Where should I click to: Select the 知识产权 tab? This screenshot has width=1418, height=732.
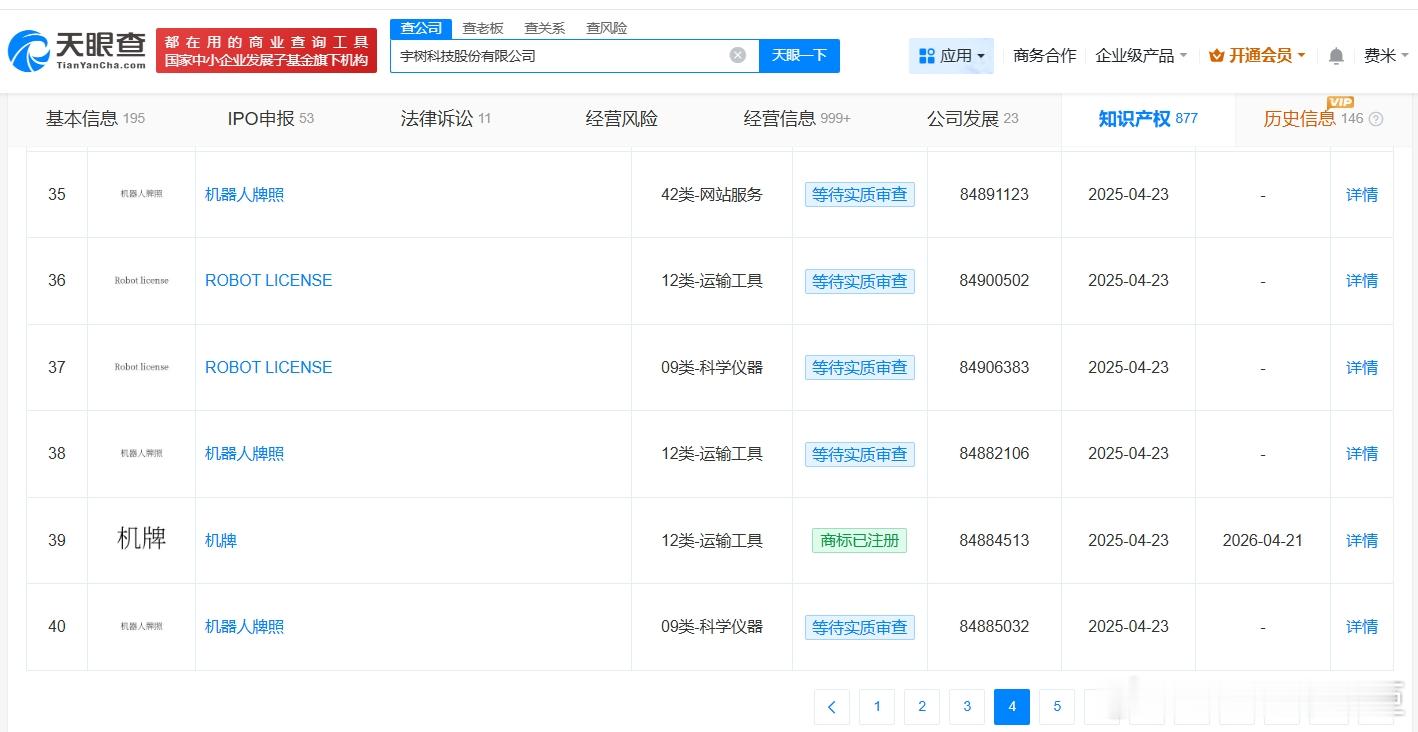click(1148, 119)
